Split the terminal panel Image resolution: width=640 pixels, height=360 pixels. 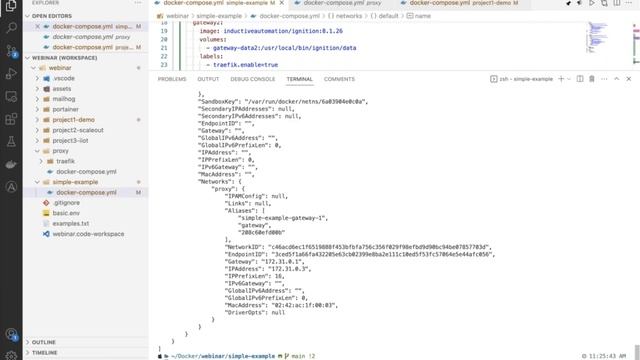point(580,79)
